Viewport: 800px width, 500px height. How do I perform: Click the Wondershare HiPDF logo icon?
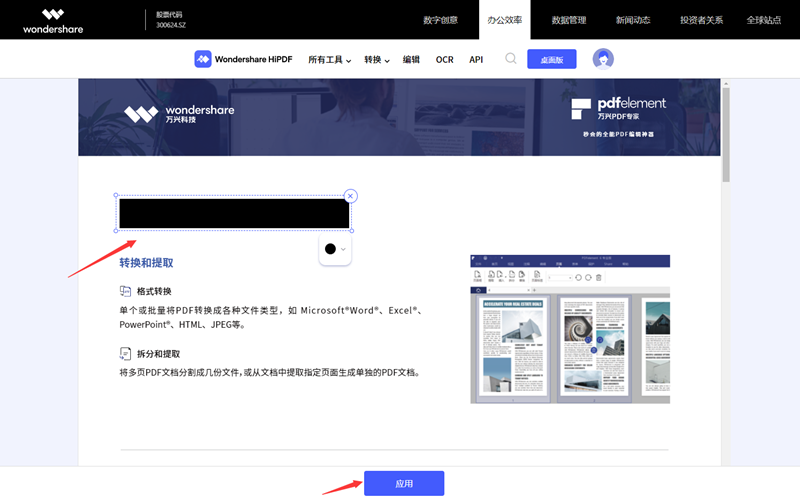203,59
